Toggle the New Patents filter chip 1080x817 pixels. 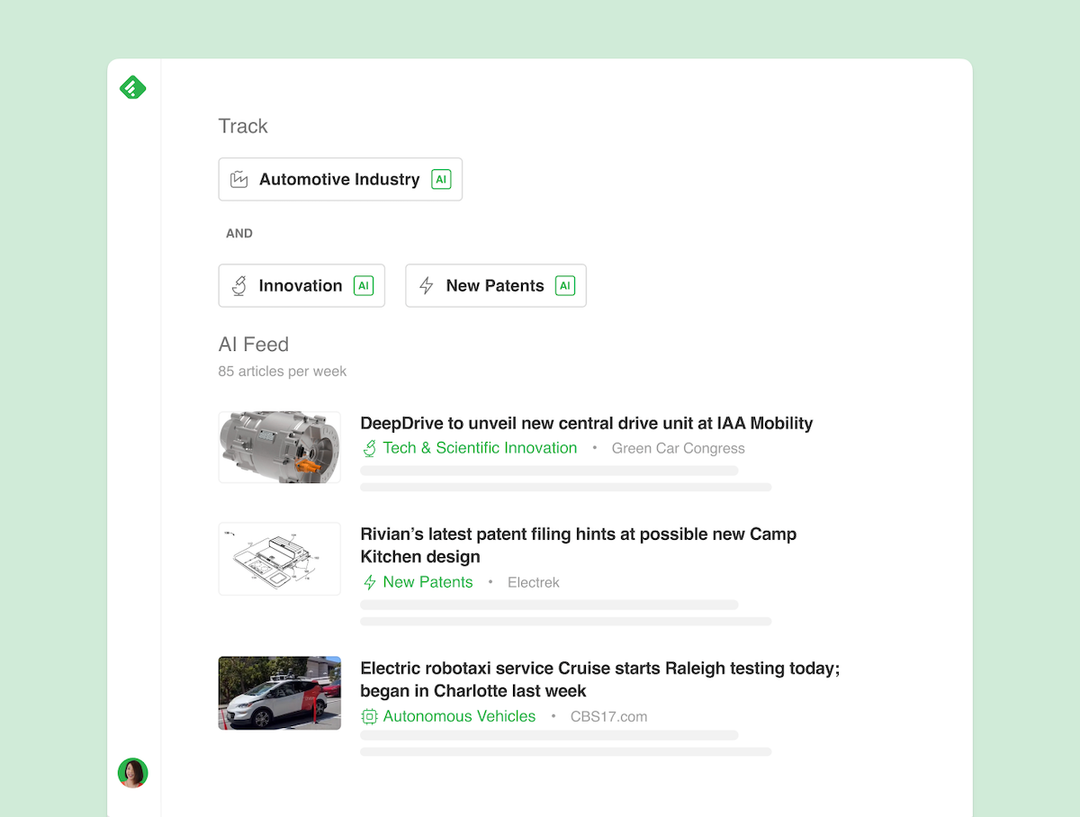[495, 285]
